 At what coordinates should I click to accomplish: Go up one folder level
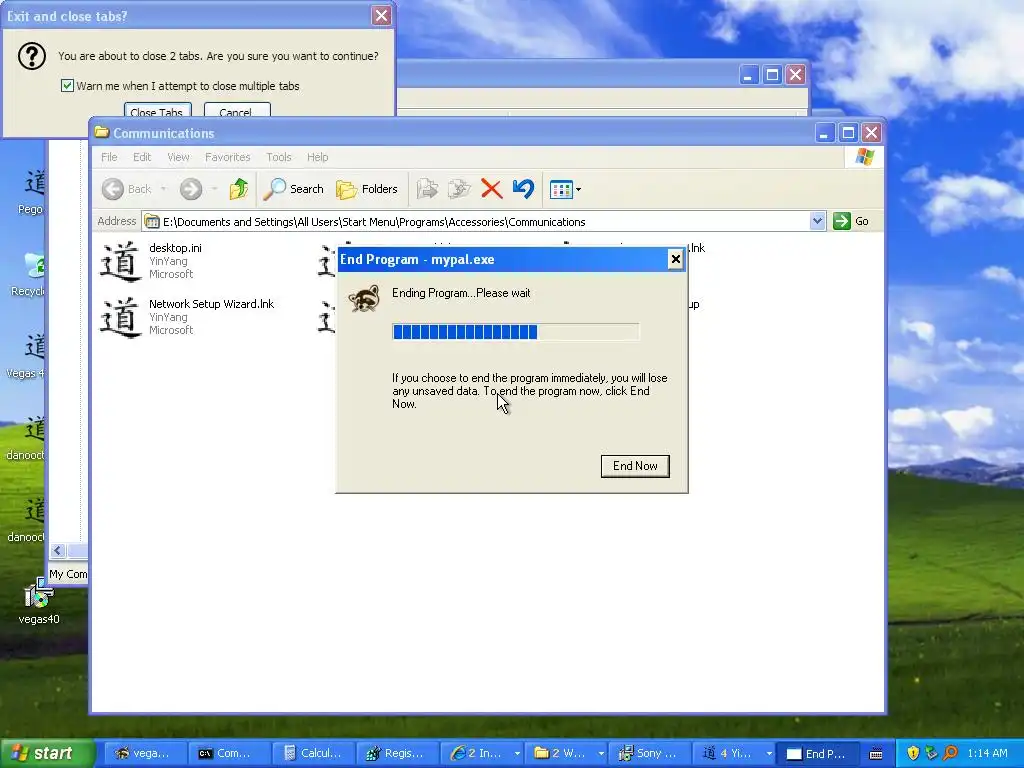[238, 189]
